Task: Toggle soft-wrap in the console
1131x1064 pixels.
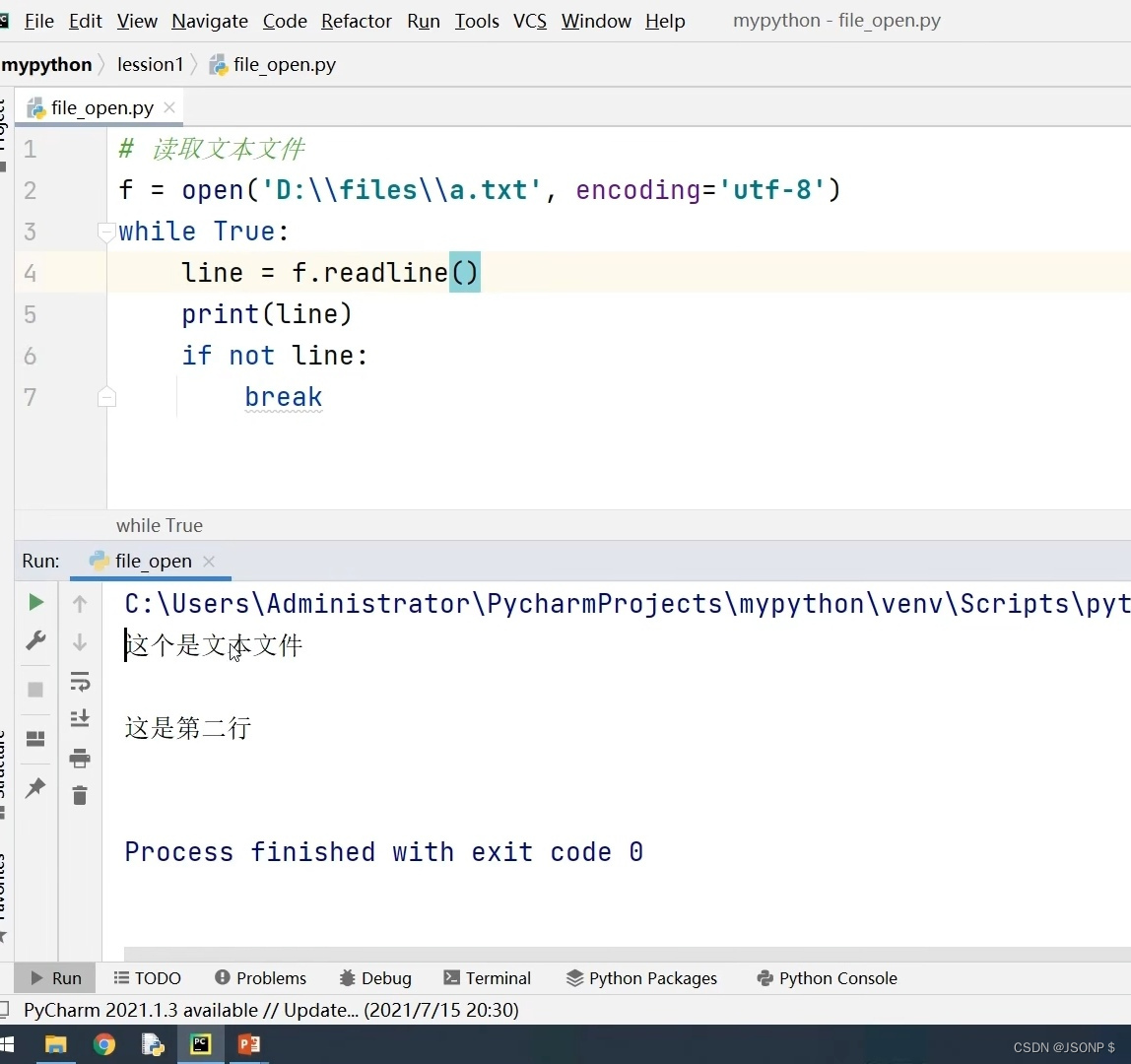Action: pos(80,682)
